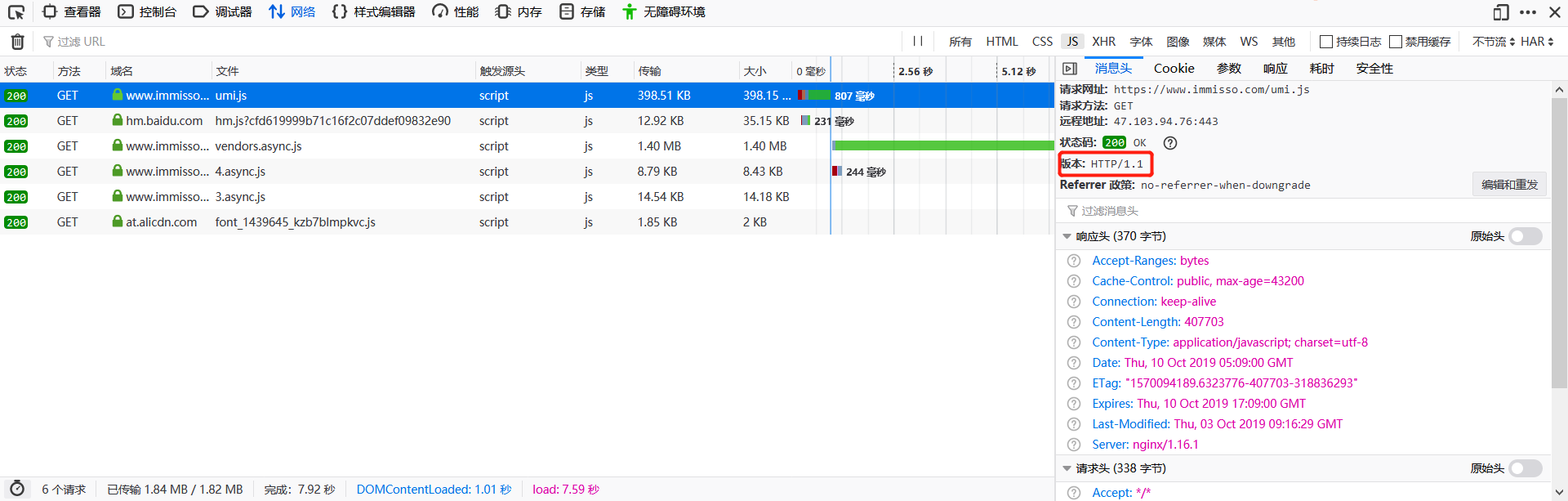Pause recording network log
1568x501 pixels.
pos(918,42)
